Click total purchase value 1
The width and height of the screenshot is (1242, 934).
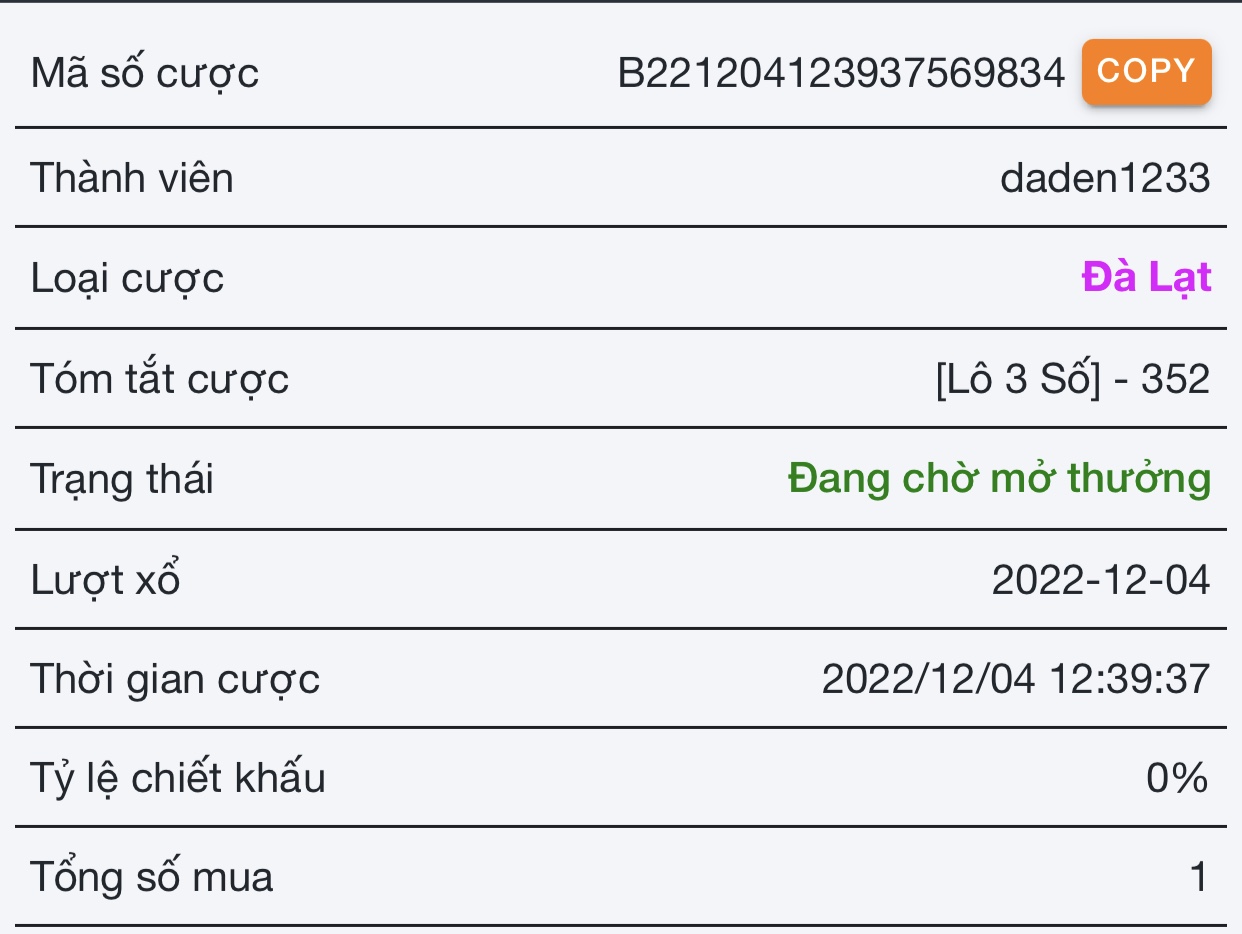coord(1198,878)
